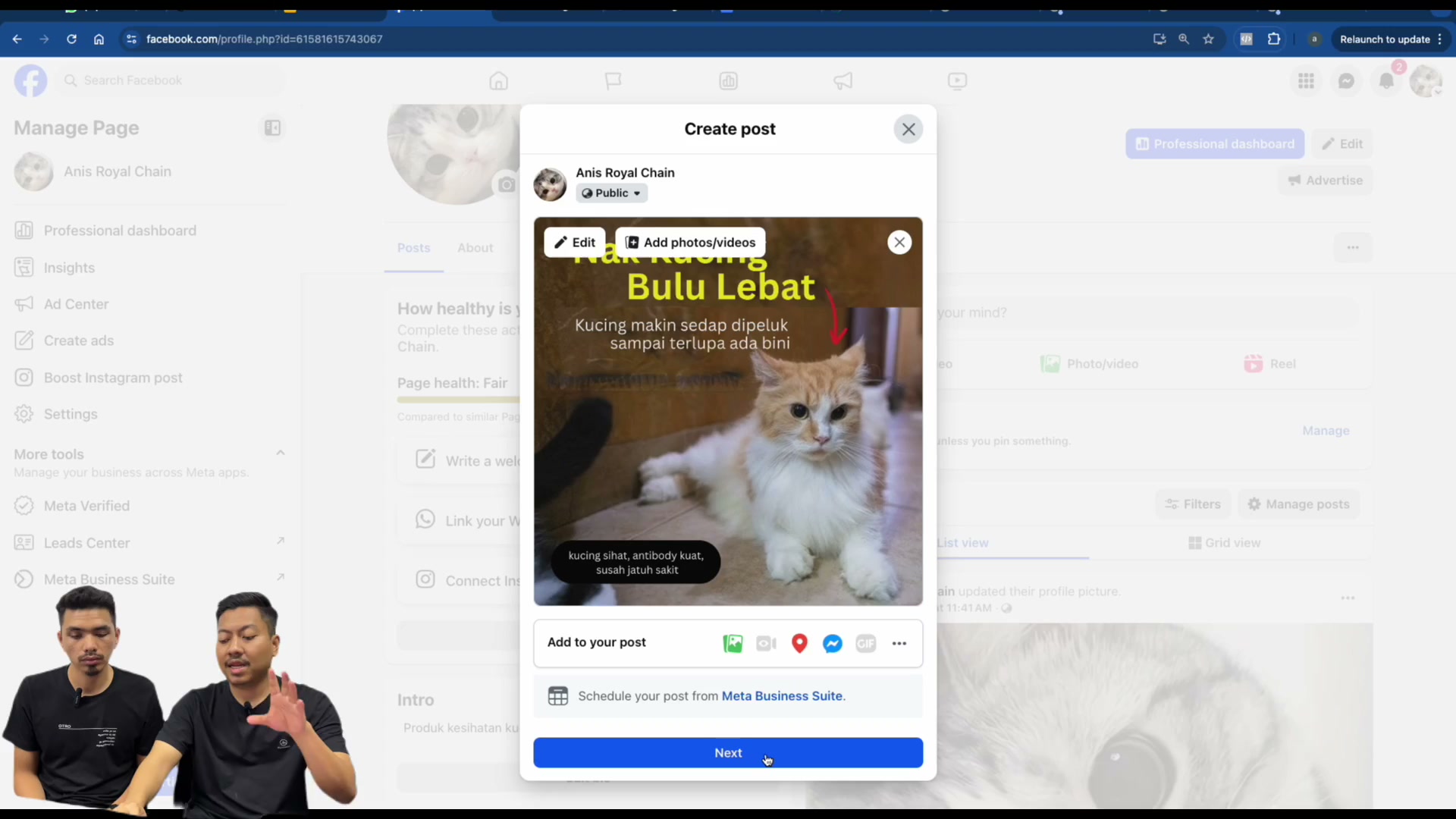1456x819 pixels.
Task: Click the red location pin check-in icon
Action: pyautogui.click(x=799, y=643)
